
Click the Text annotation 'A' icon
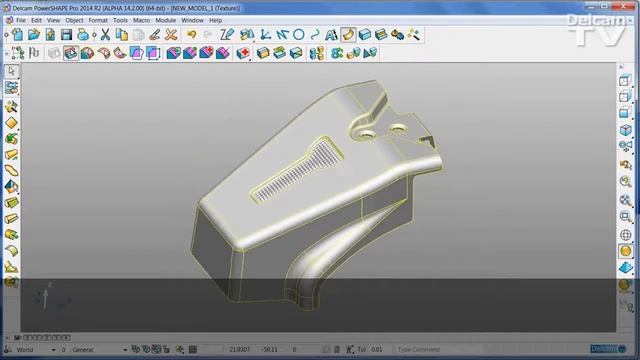[331, 35]
